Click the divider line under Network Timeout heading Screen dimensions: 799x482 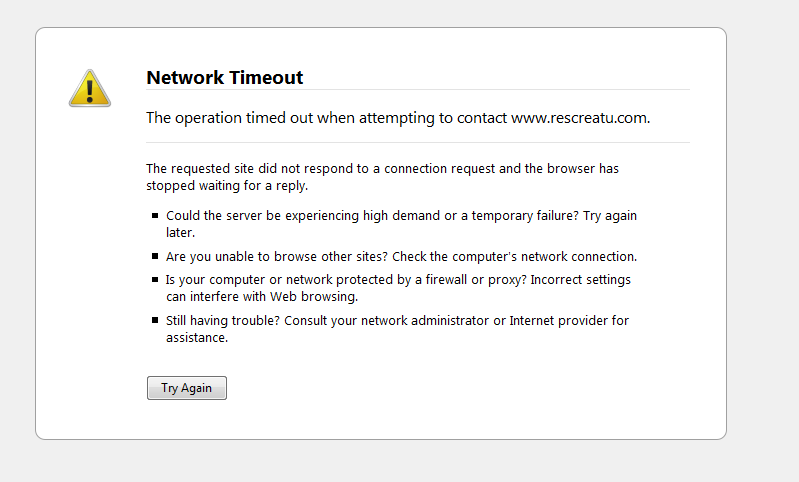pos(418,90)
